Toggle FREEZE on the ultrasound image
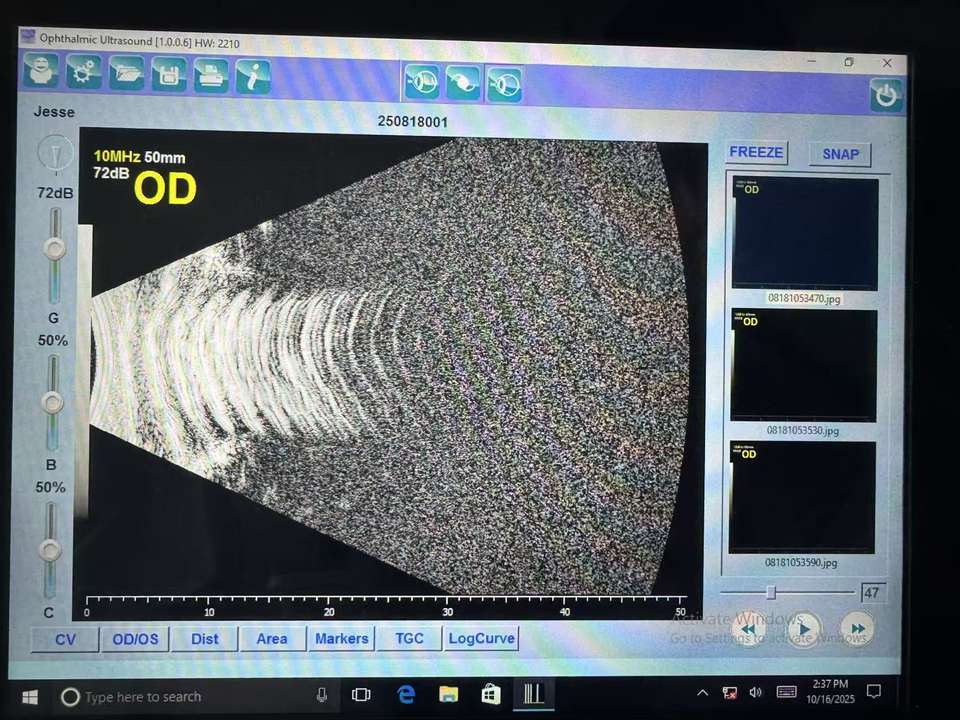This screenshot has height=720, width=960. point(756,152)
